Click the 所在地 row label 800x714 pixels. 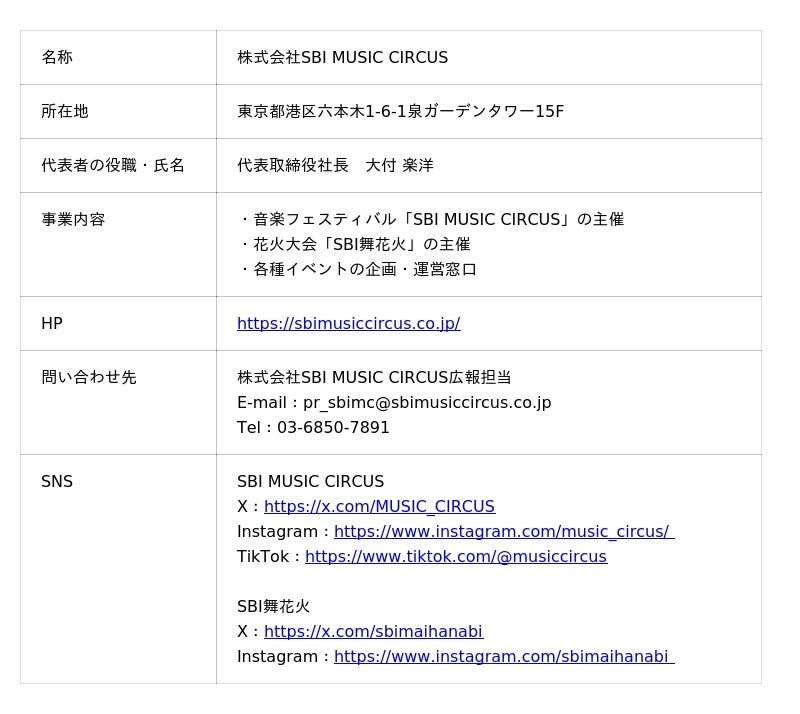click(x=65, y=112)
